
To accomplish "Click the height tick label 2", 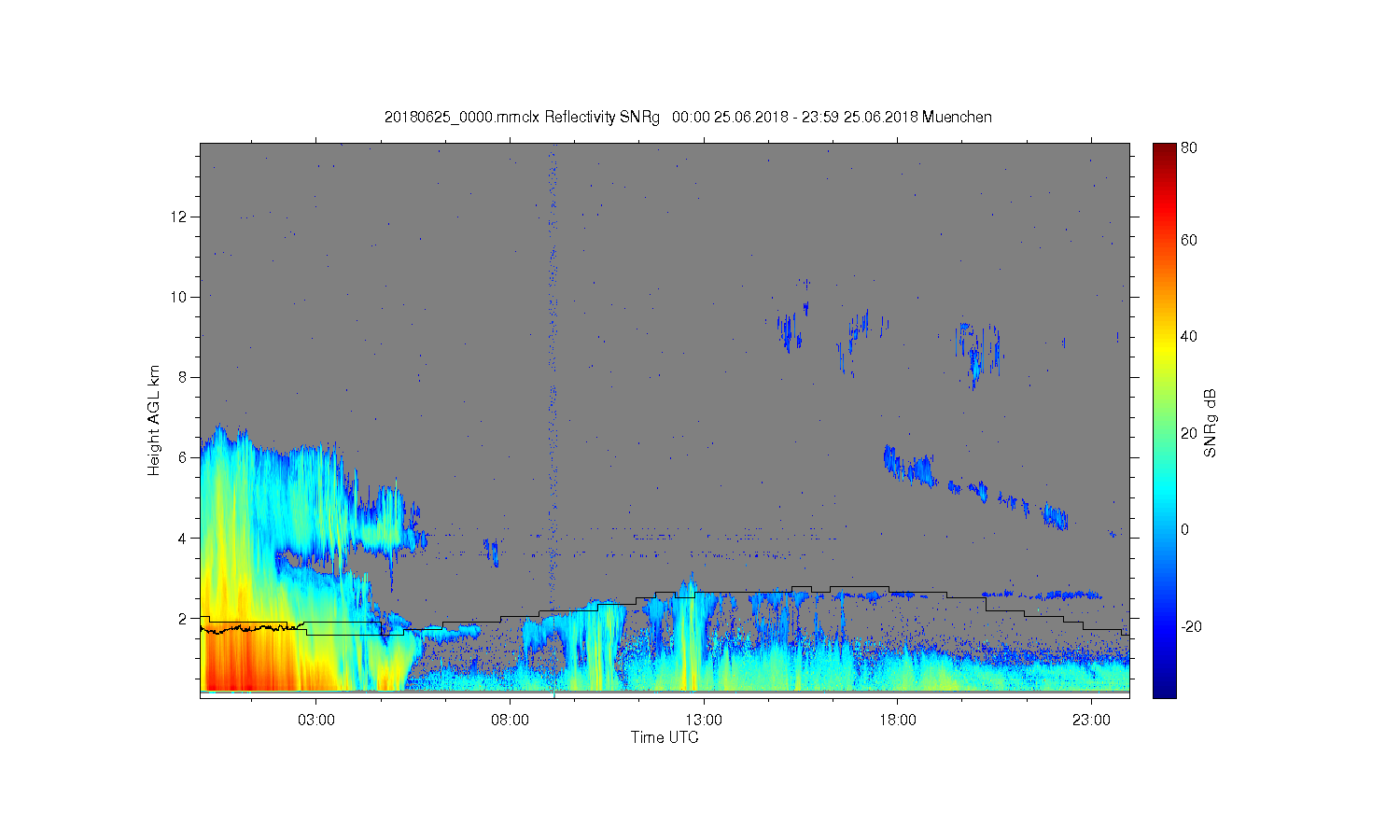I will click(x=183, y=618).
